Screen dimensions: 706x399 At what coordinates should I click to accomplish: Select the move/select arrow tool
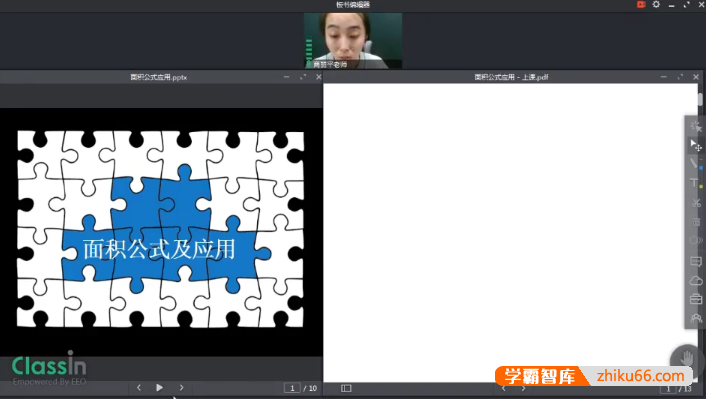[696, 145]
